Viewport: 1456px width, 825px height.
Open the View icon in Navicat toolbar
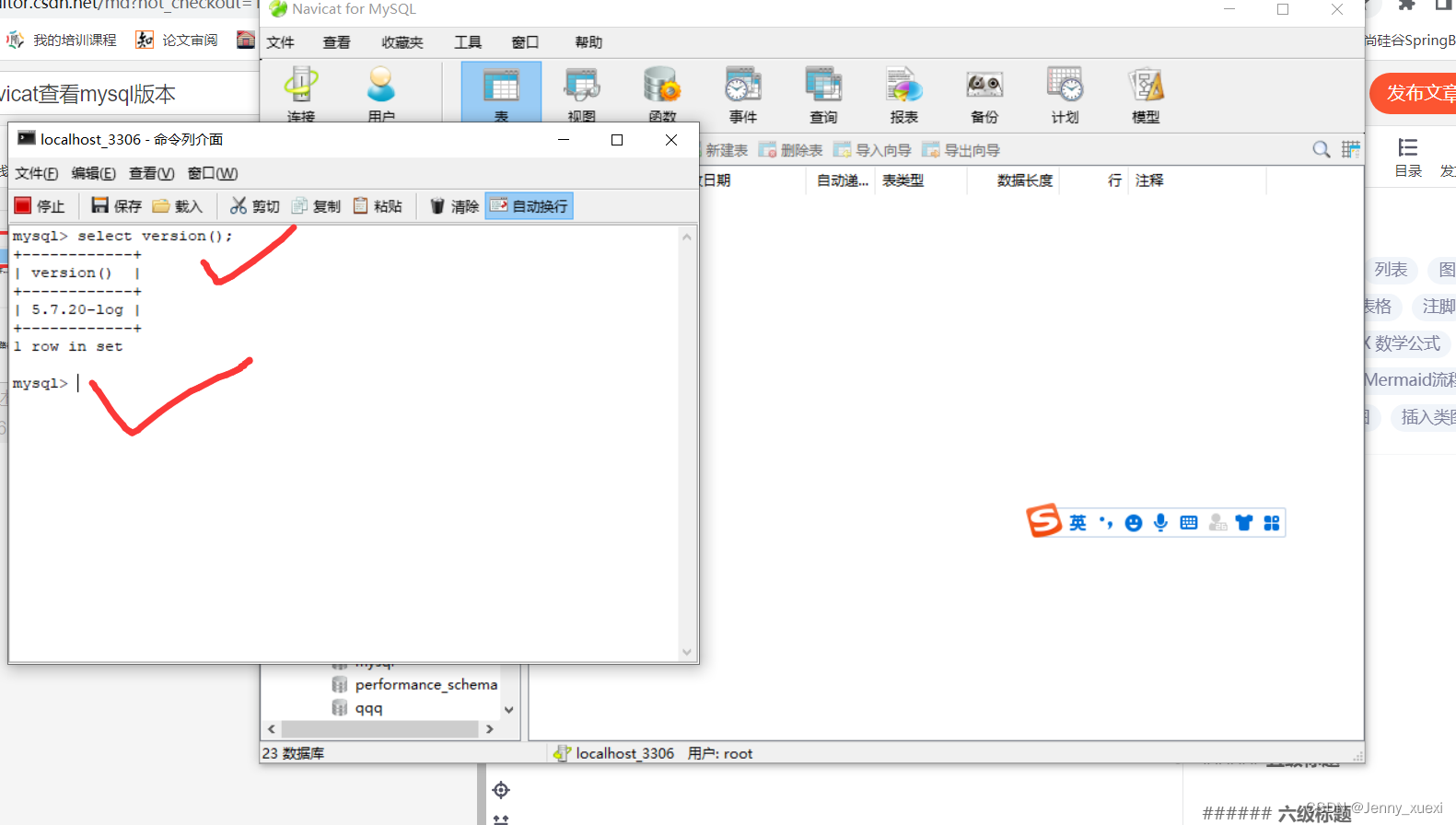coord(581,93)
